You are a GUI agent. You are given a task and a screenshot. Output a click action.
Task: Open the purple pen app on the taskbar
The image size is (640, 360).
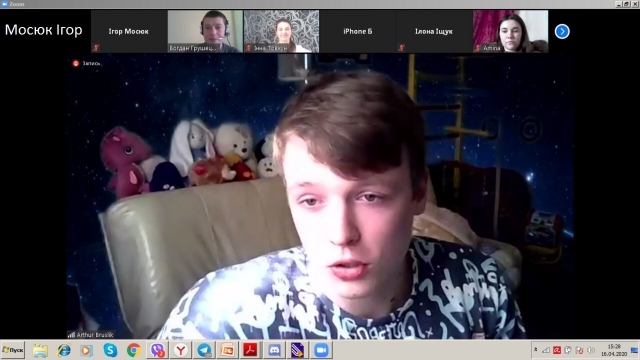point(298,350)
